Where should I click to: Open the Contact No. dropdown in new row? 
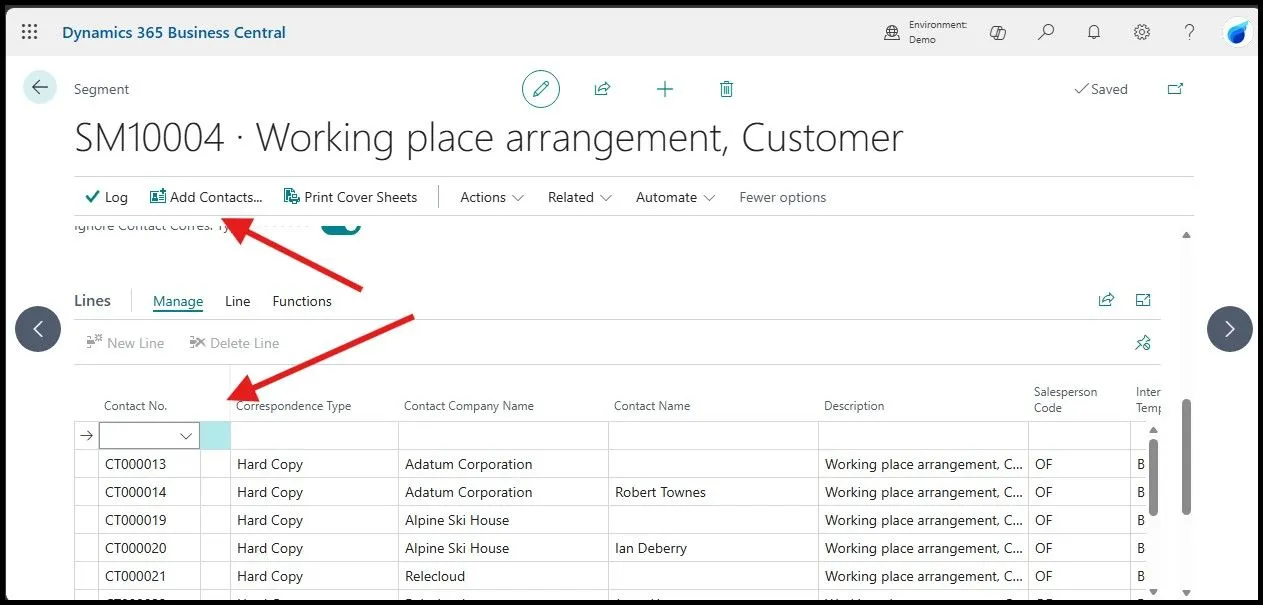coord(186,436)
